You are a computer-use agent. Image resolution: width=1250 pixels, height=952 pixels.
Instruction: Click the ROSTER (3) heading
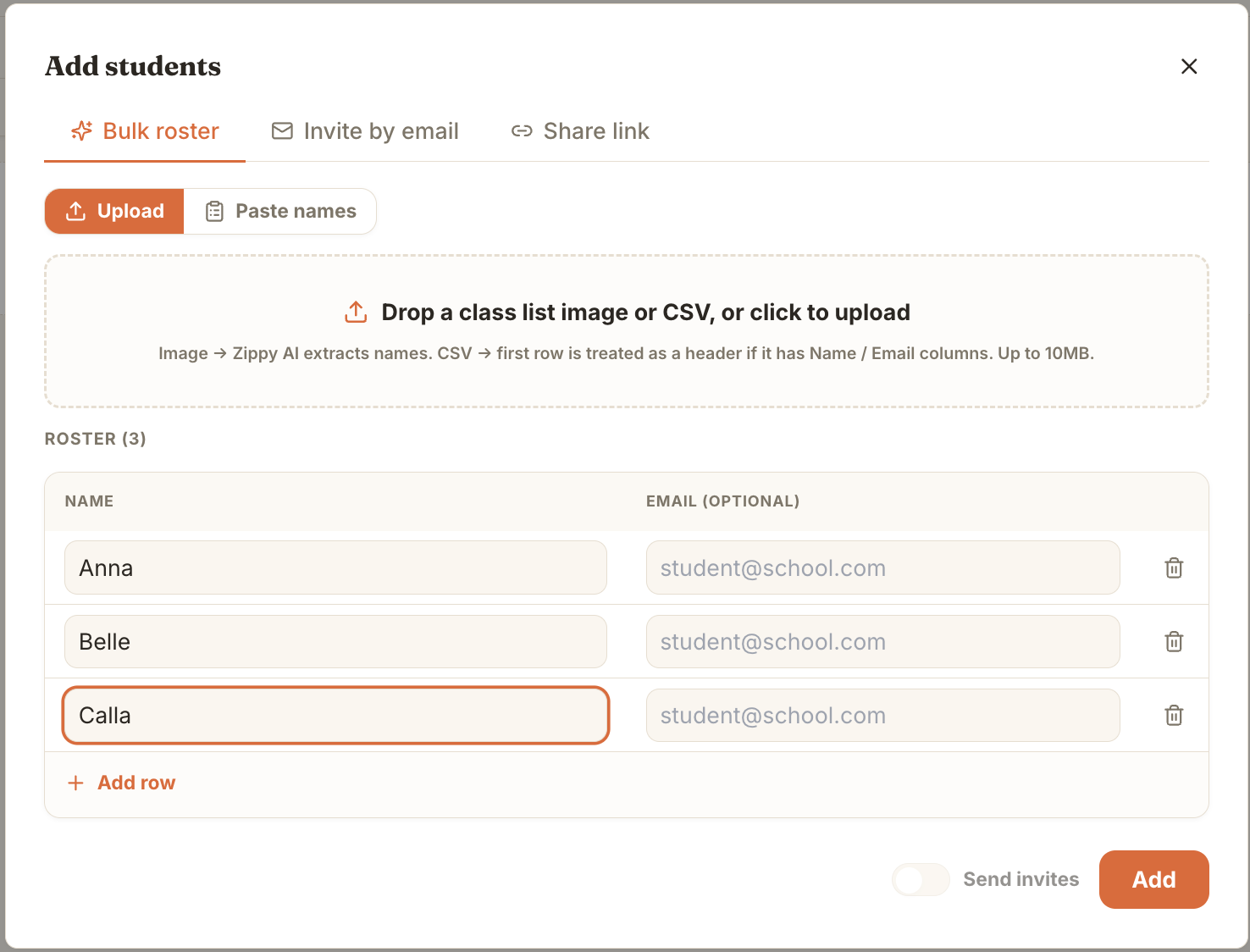(x=95, y=439)
